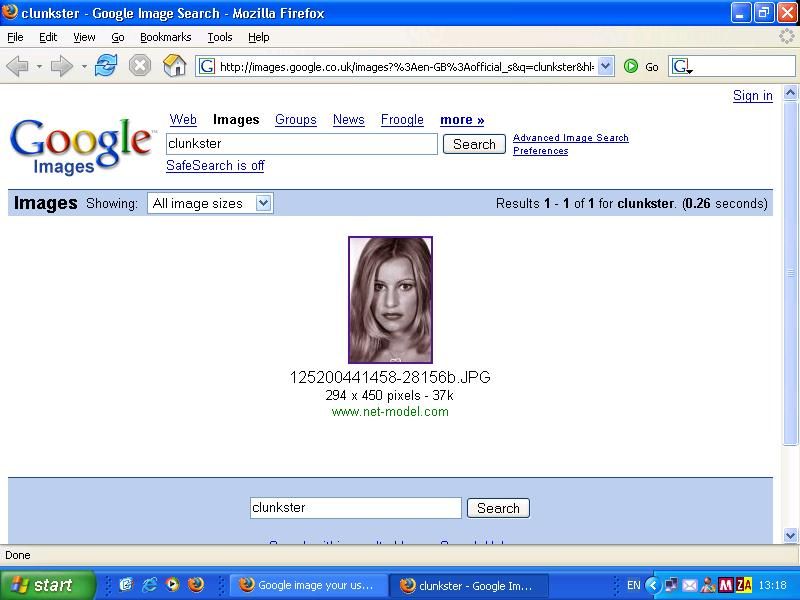Click the top Search button
The width and height of the screenshot is (800, 600).
(x=474, y=144)
